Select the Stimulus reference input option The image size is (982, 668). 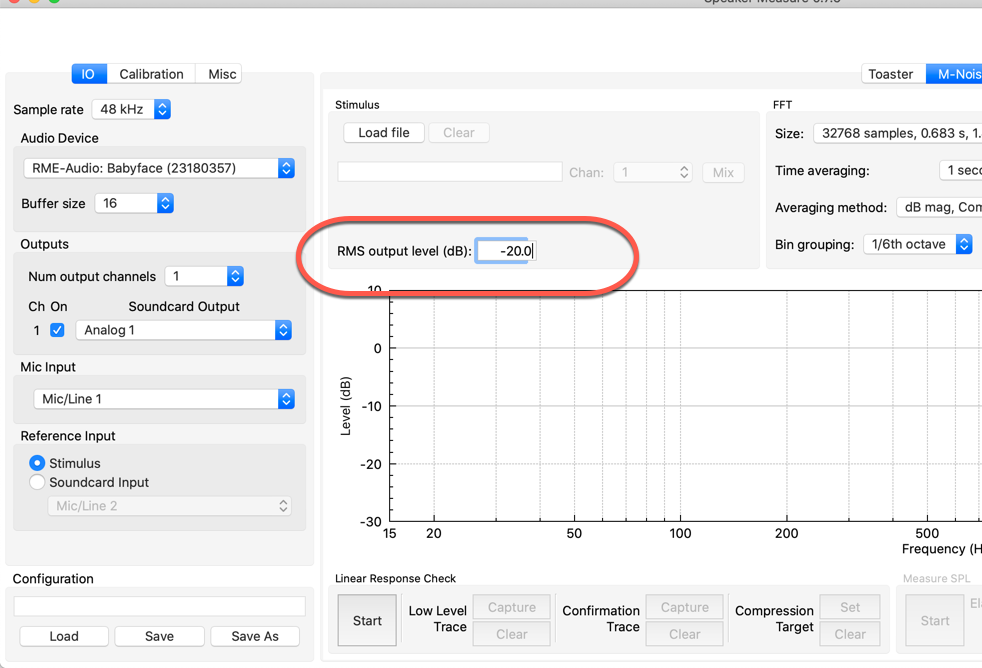[x=38, y=463]
